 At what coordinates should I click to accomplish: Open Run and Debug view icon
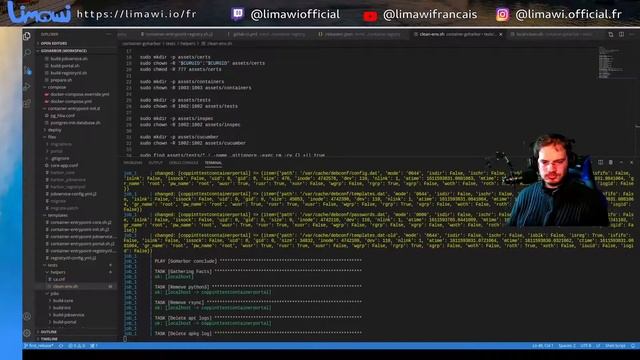[27, 87]
